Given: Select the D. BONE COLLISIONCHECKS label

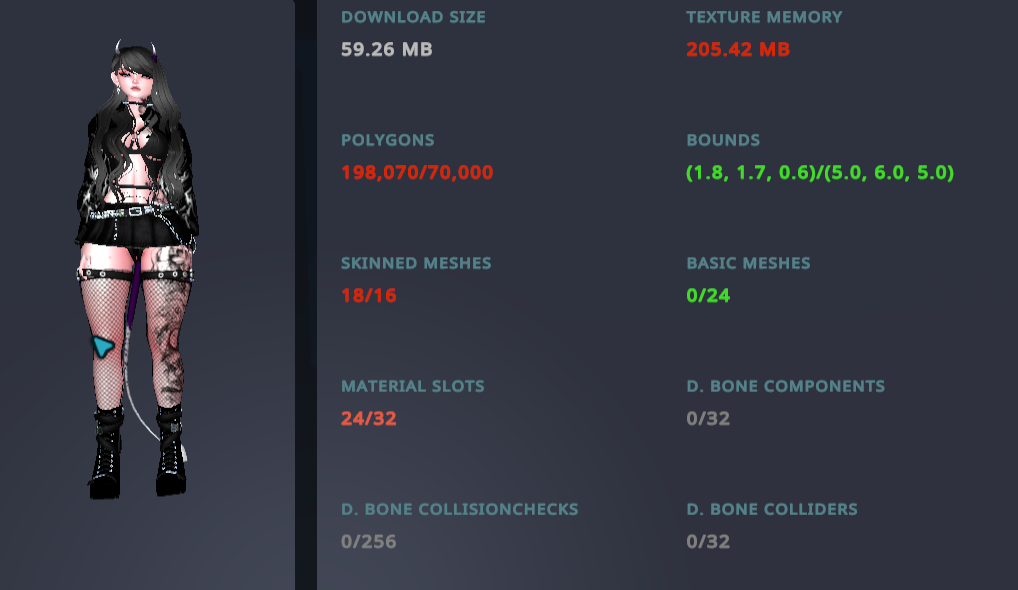Looking at the screenshot, I should tap(460, 510).
